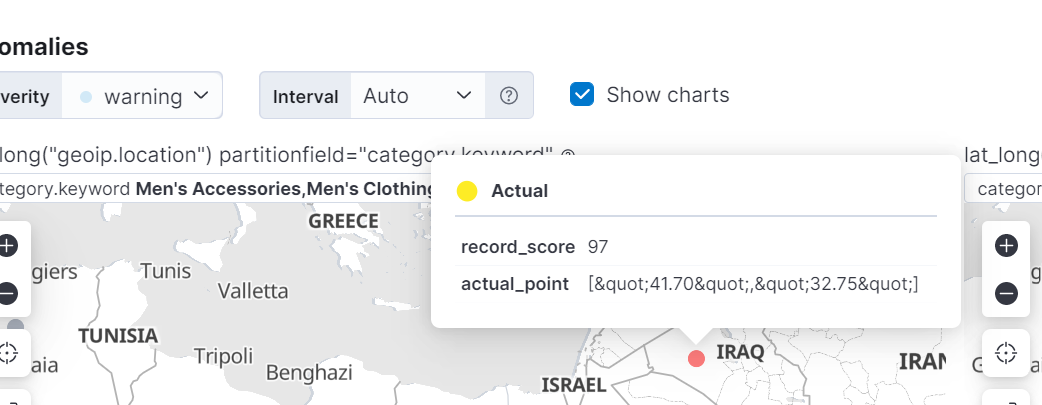Click the Men's Accessories category label
This screenshot has height=405, width=1042.
coord(218,188)
